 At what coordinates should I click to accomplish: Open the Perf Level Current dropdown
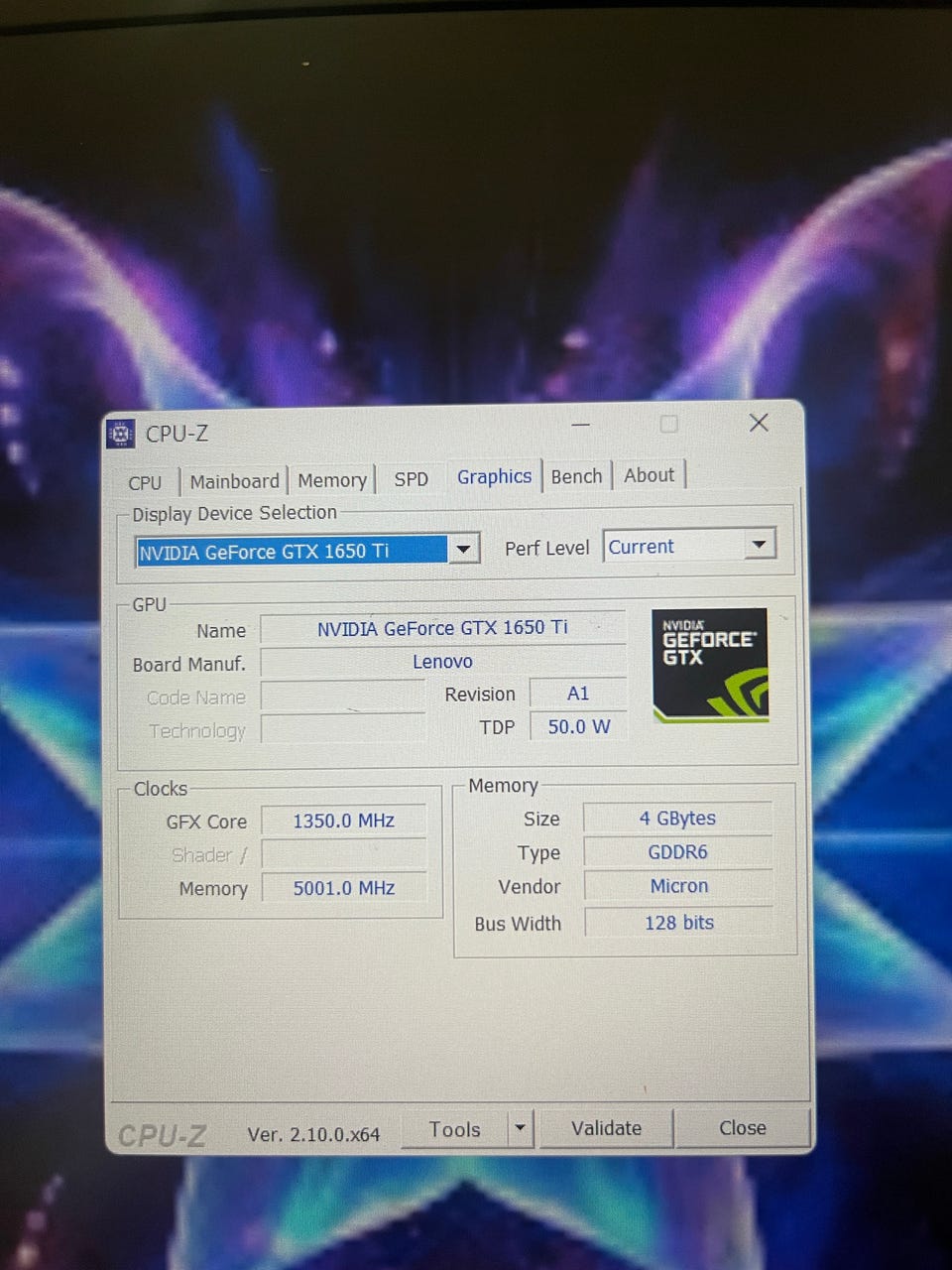tap(689, 545)
